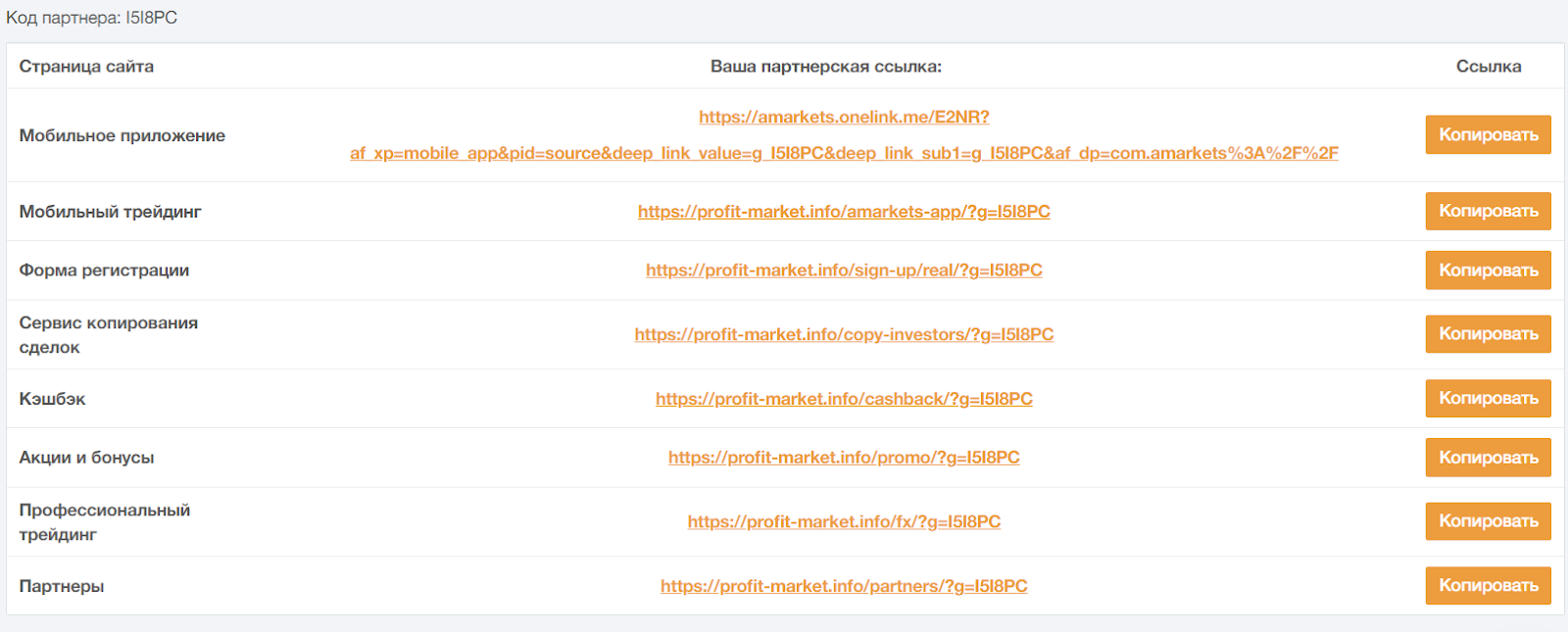Open the copy-investors partner link
The width and height of the screenshot is (1568, 632).
pos(844,335)
